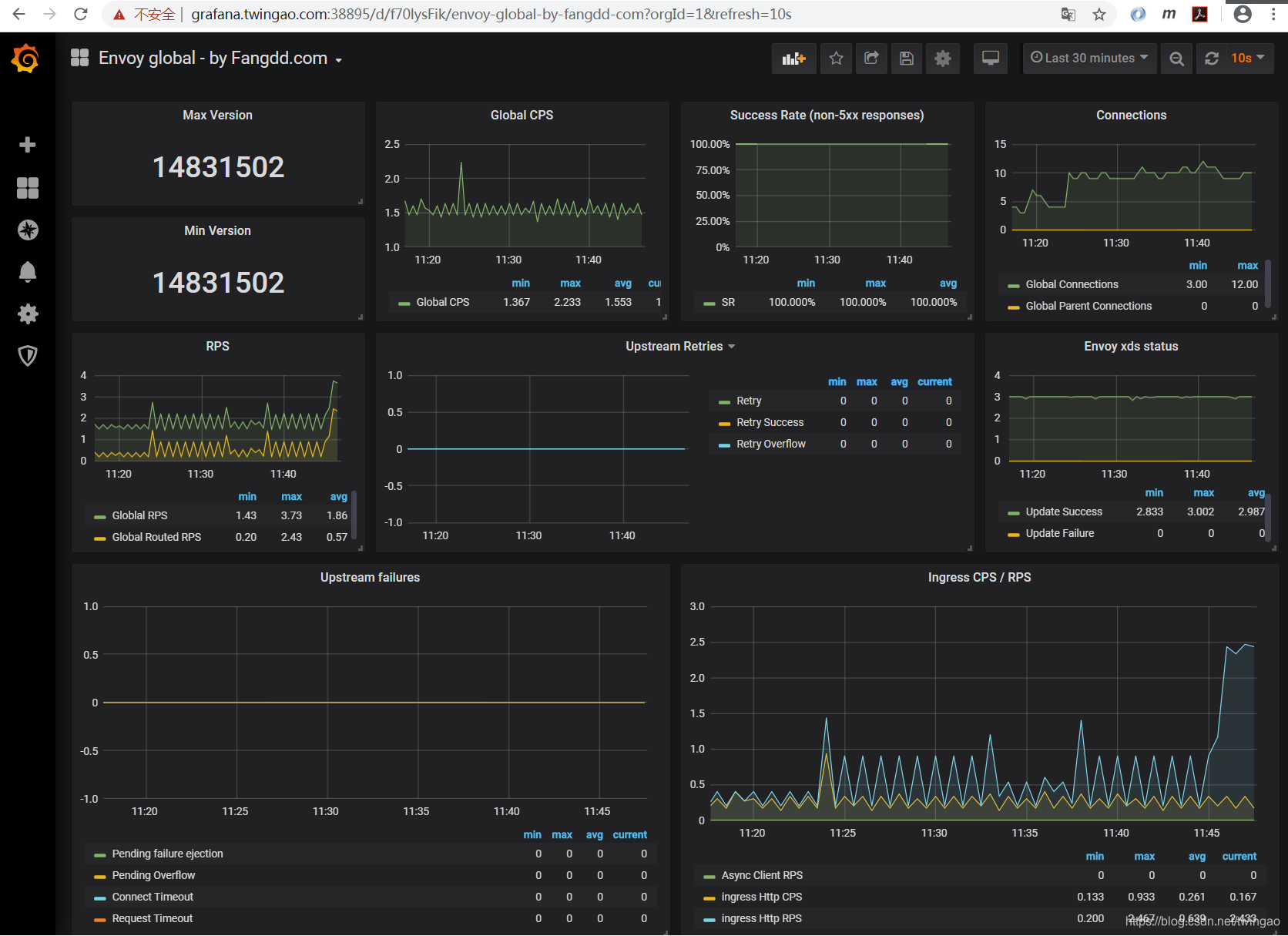Open Alerting bell icon in sidebar
The width and height of the screenshot is (1288, 936).
tap(28, 272)
